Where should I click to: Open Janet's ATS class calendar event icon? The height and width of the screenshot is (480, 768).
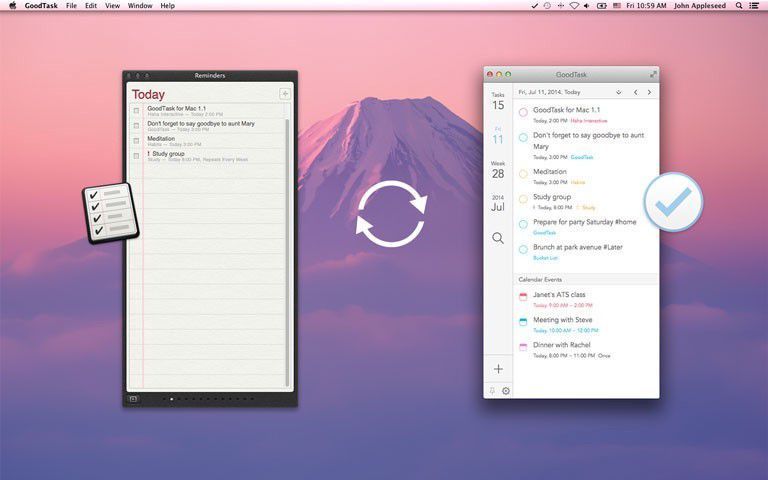[x=523, y=296]
